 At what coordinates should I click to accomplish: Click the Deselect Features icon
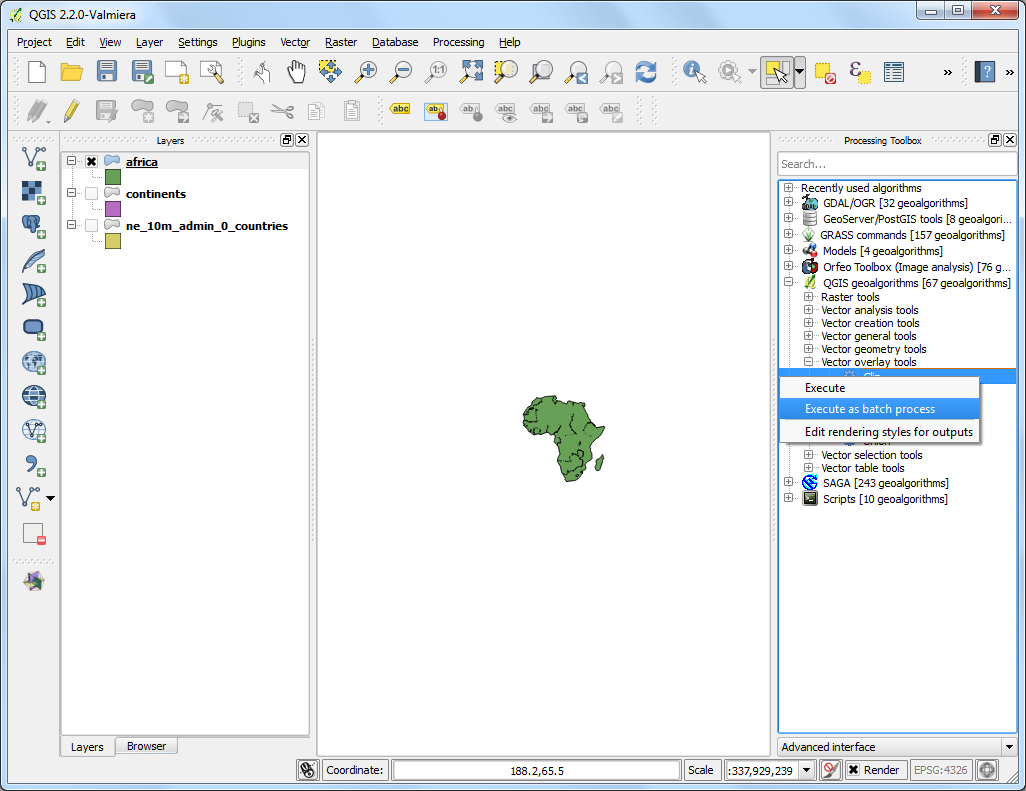click(825, 72)
